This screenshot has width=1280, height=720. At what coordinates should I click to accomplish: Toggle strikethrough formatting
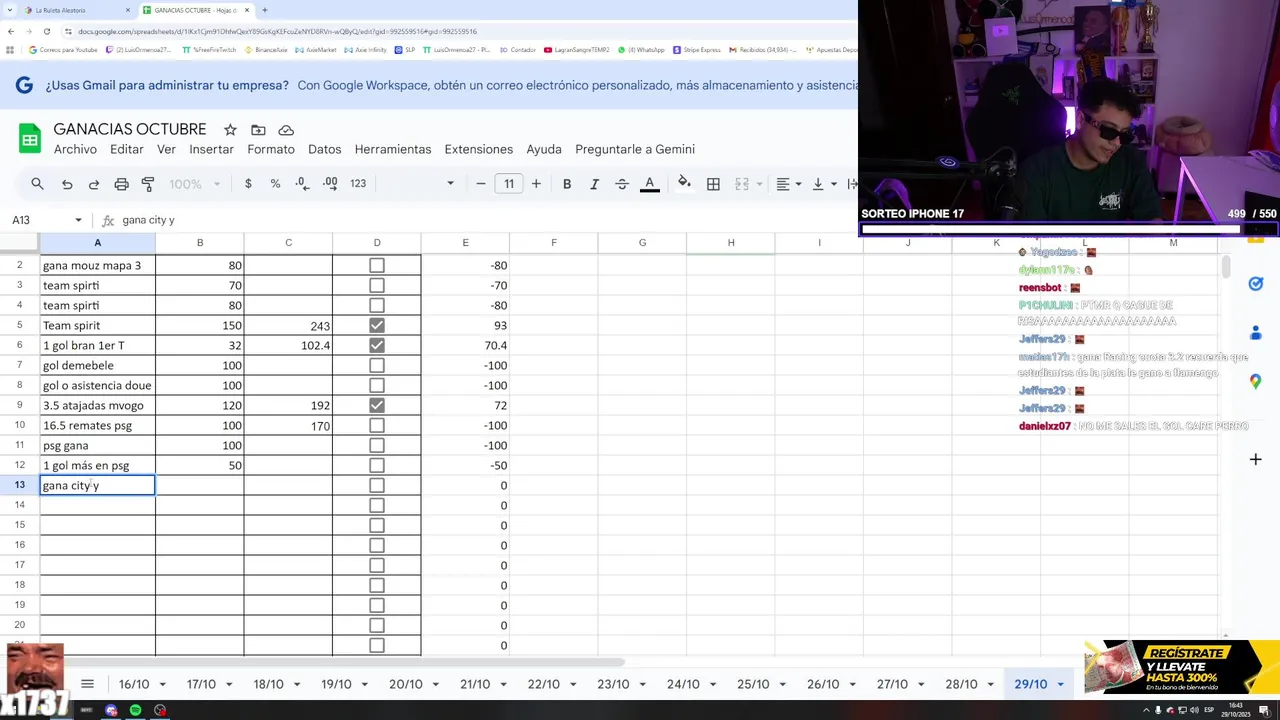tap(622, 184)
